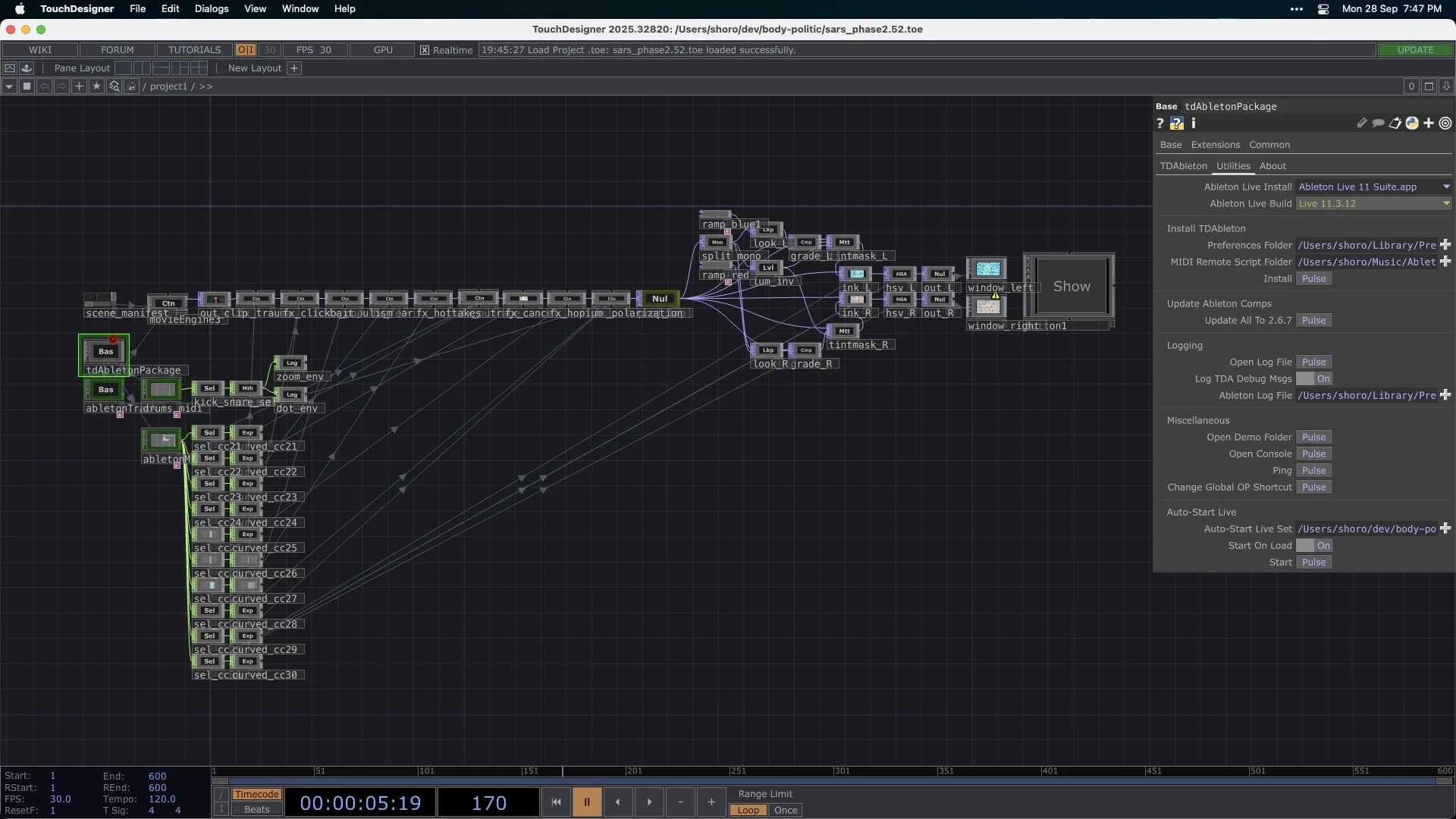Screen dimensions: 1456x819
Task: Select the single-pane layout icon
Action: click(x=124, y=68)
